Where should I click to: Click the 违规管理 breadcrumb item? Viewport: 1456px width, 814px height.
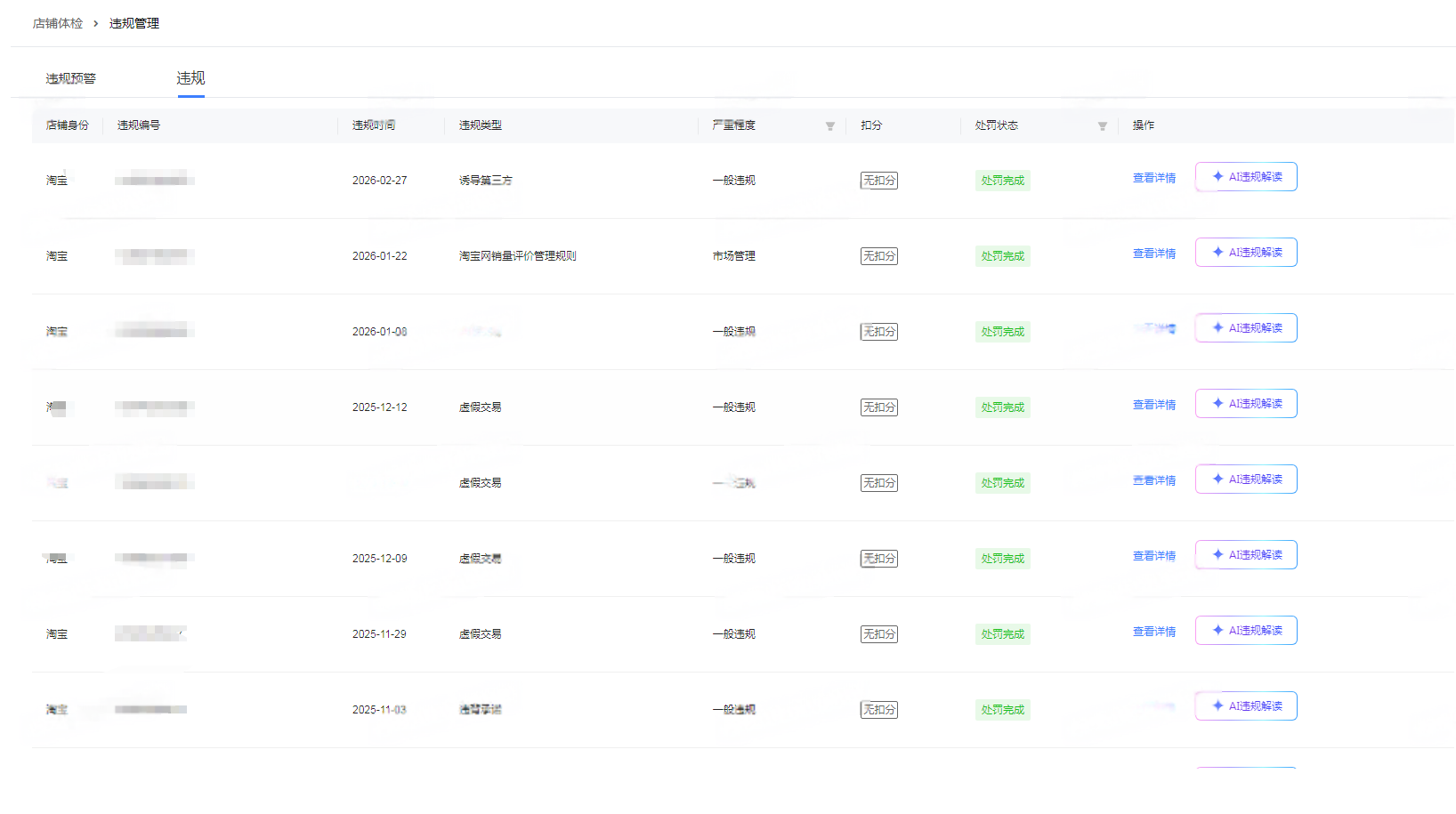coord(134,23)
